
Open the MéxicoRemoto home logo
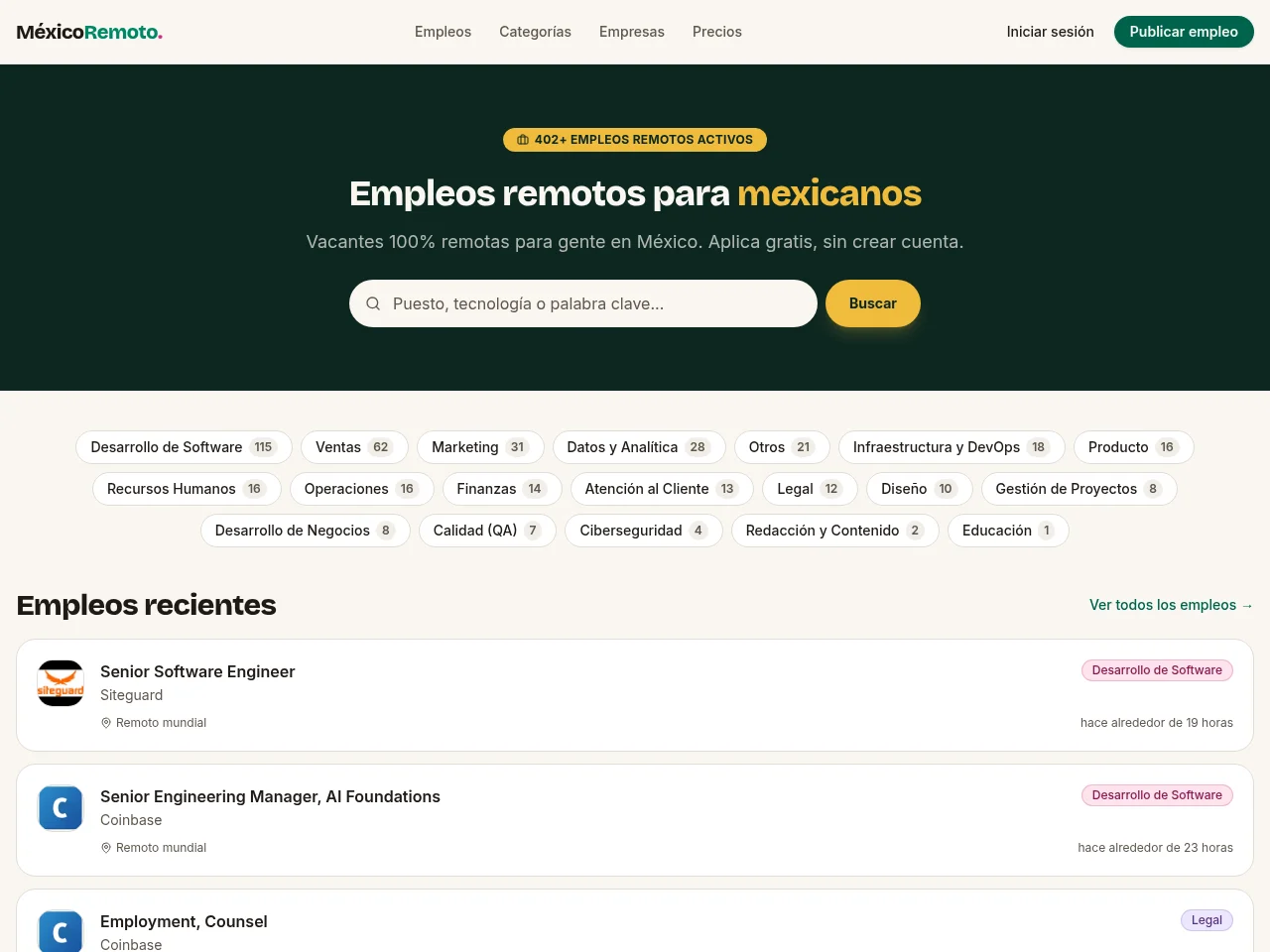point(89,32)
